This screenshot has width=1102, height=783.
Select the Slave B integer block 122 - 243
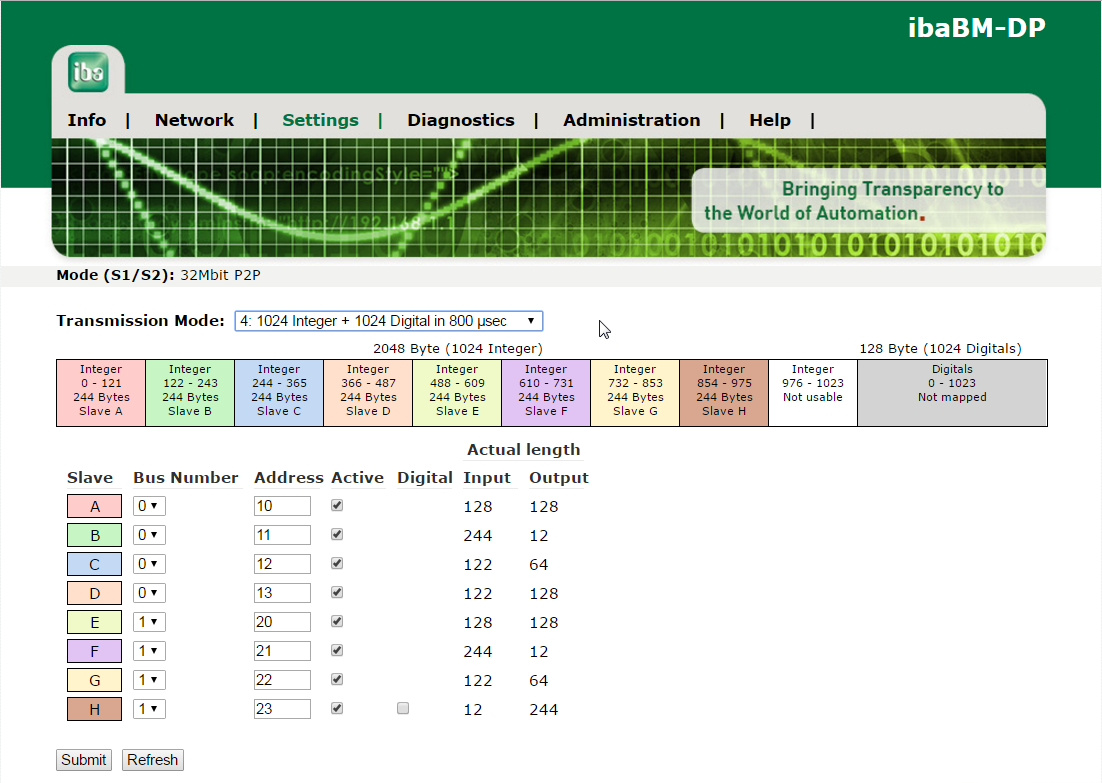click(190, 391)
